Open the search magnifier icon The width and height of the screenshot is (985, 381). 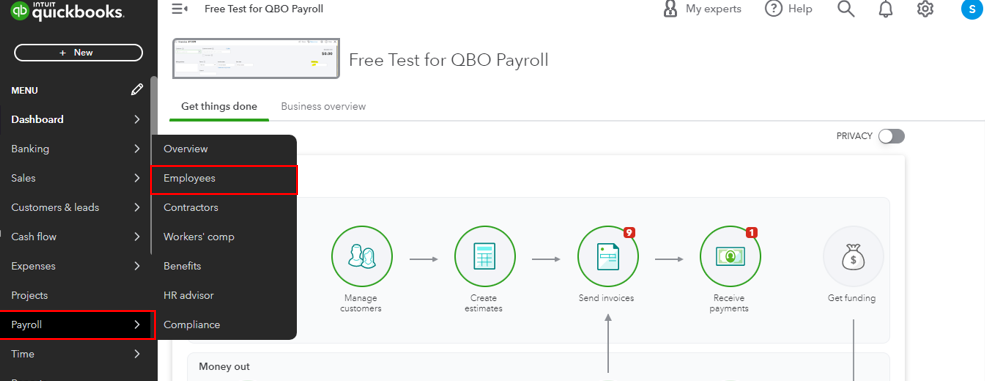click(846, 9)
